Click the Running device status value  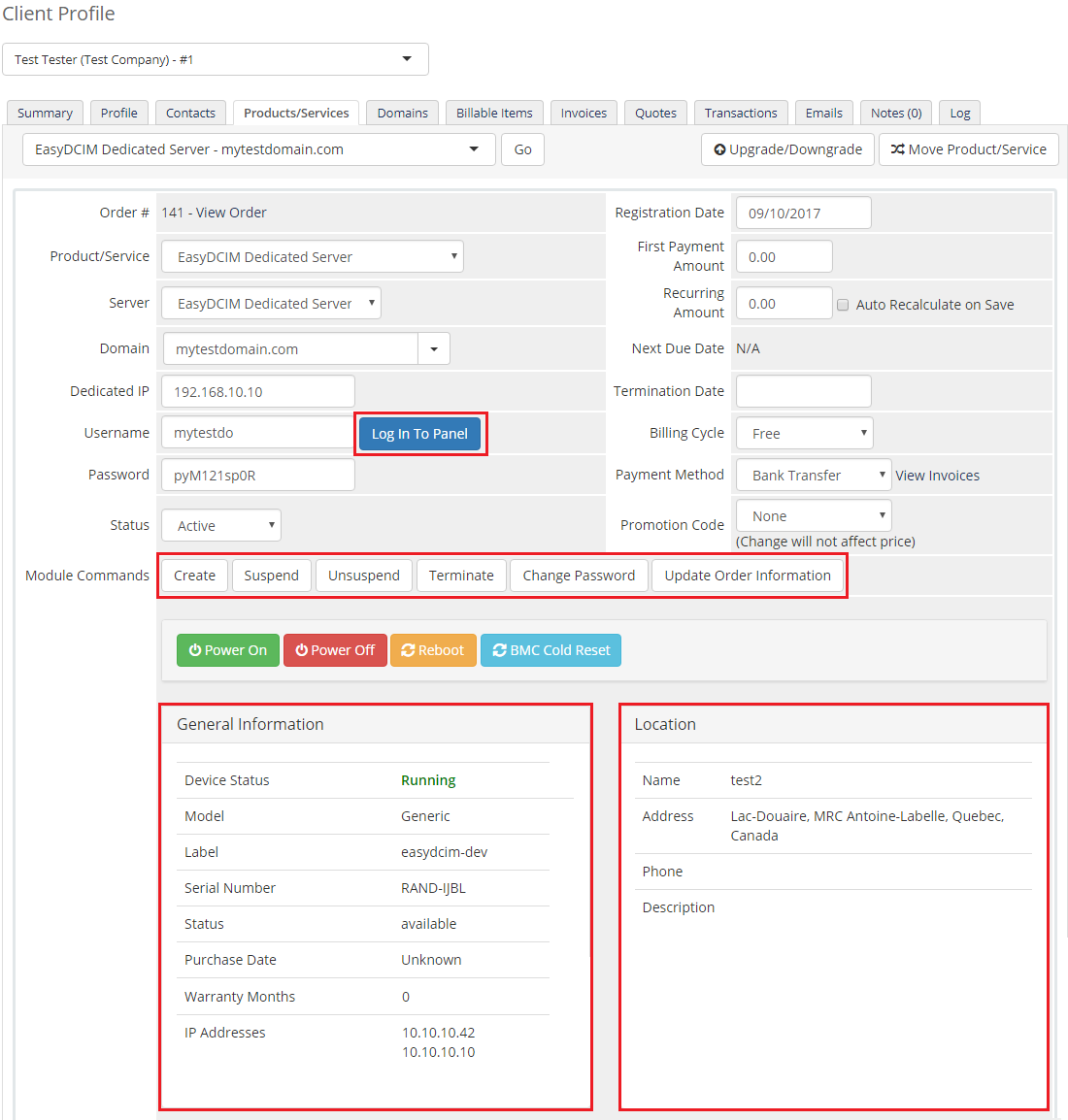[428, 780]
